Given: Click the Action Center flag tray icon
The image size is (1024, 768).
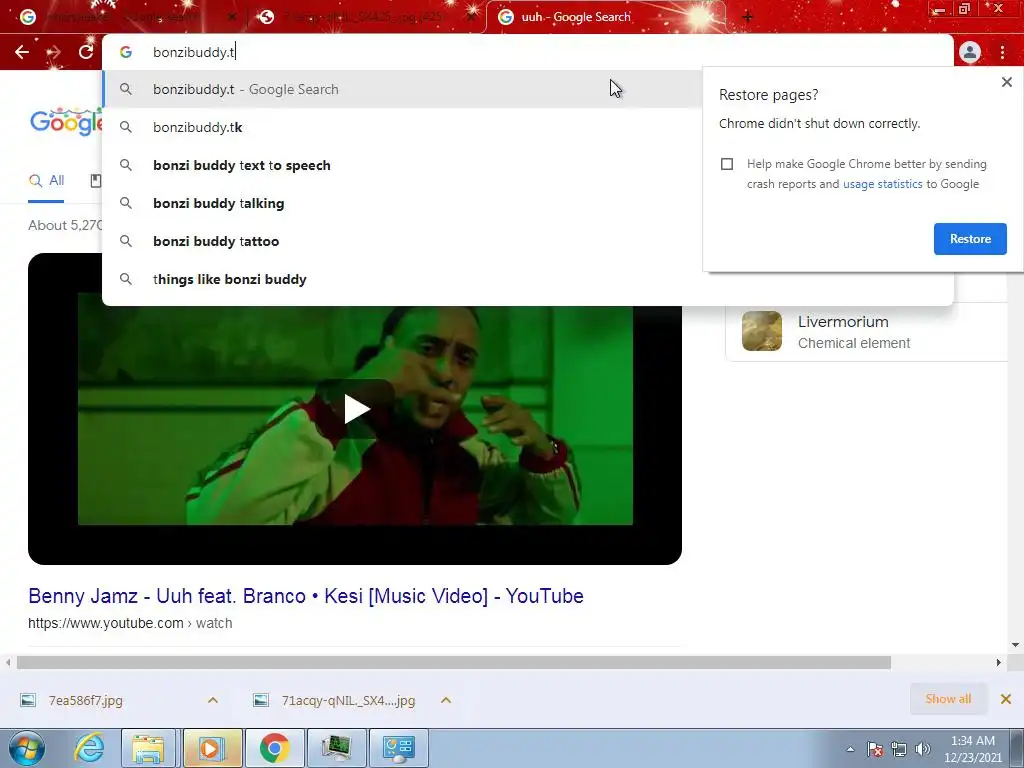Looking at the screenshot, I should tap(875, 749).
